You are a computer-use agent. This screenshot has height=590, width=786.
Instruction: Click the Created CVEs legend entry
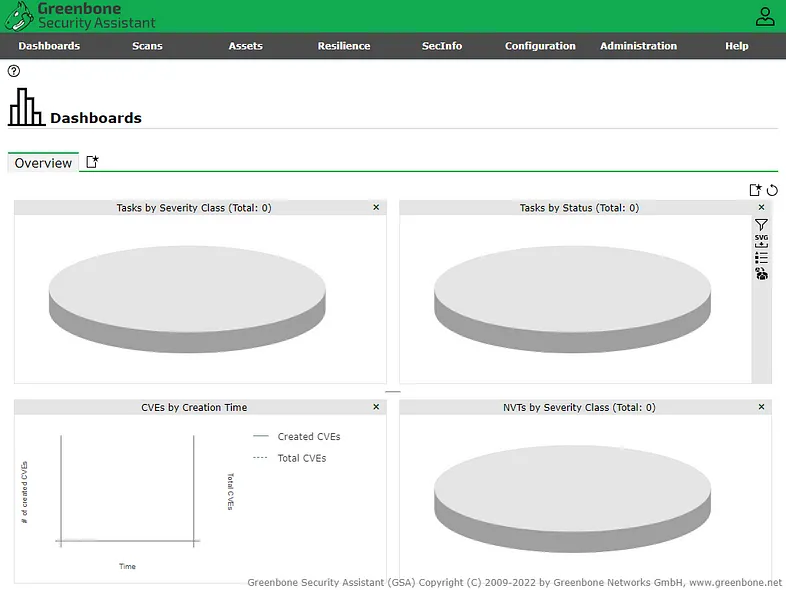coord(296,437)
